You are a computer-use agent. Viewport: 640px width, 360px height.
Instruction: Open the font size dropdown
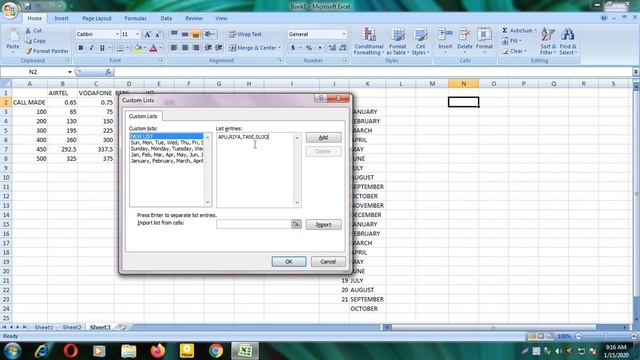pyautogui.click(x=137, y=34)
